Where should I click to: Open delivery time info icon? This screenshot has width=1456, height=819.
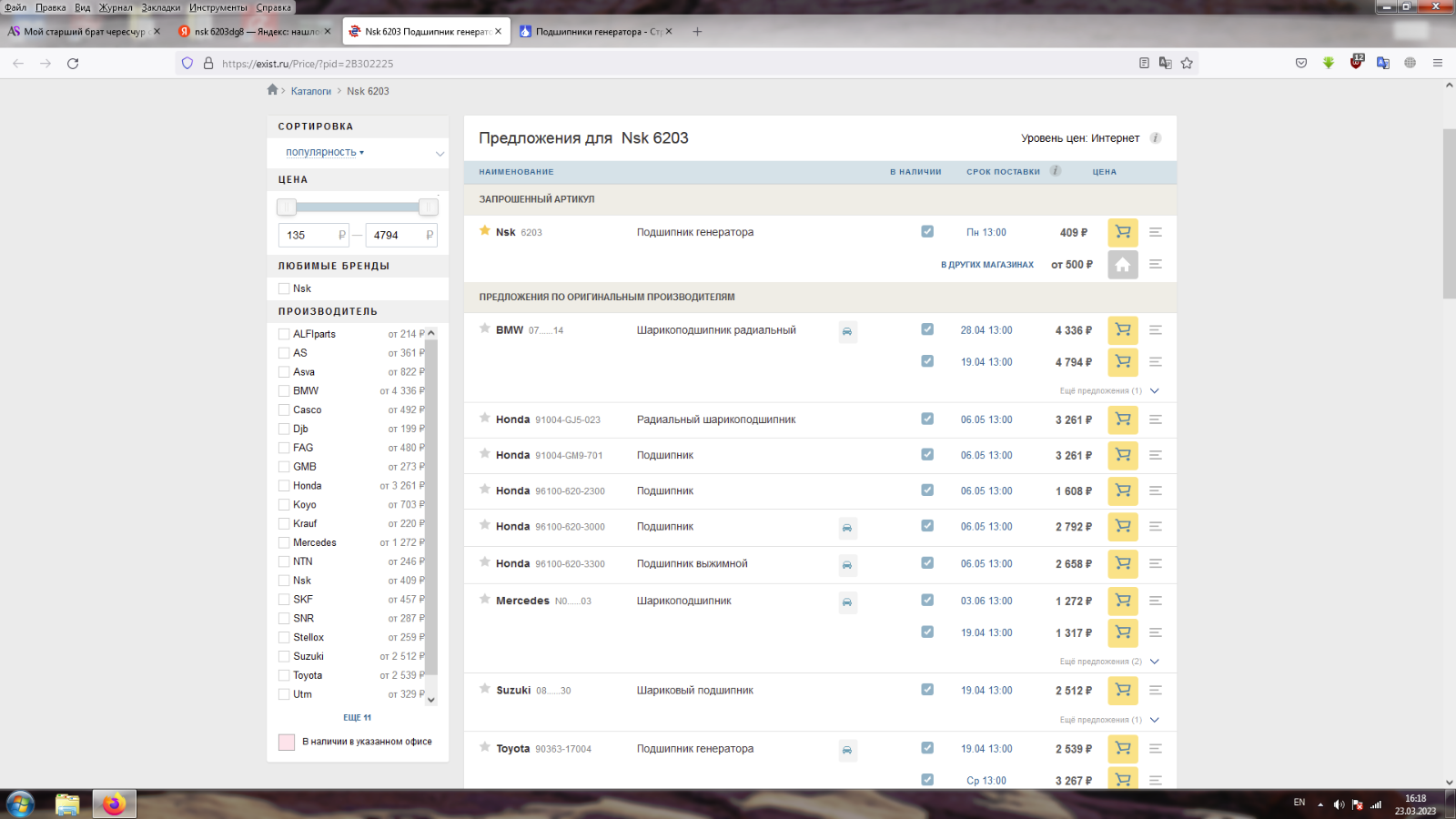click(x=1056, y=171)
